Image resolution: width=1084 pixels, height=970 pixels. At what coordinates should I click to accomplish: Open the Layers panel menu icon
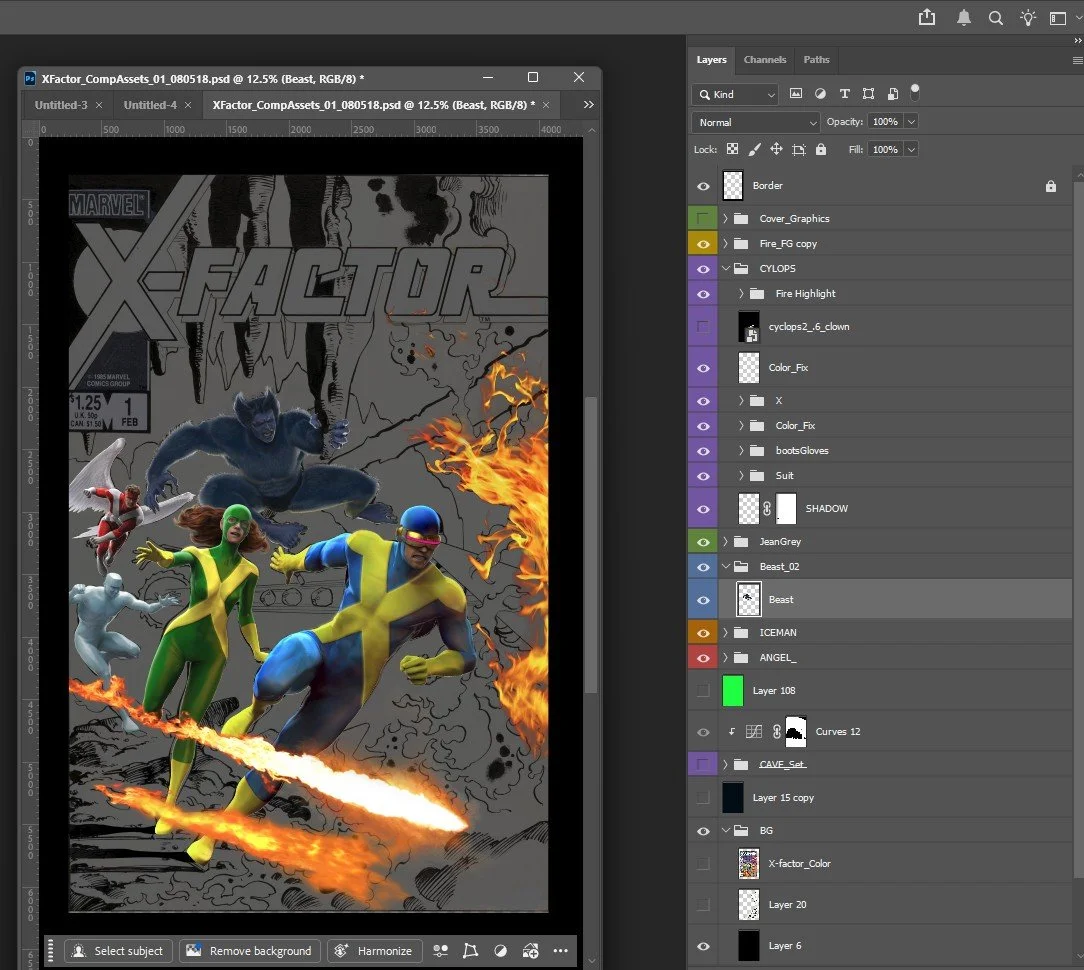(x=1077, y=60)
